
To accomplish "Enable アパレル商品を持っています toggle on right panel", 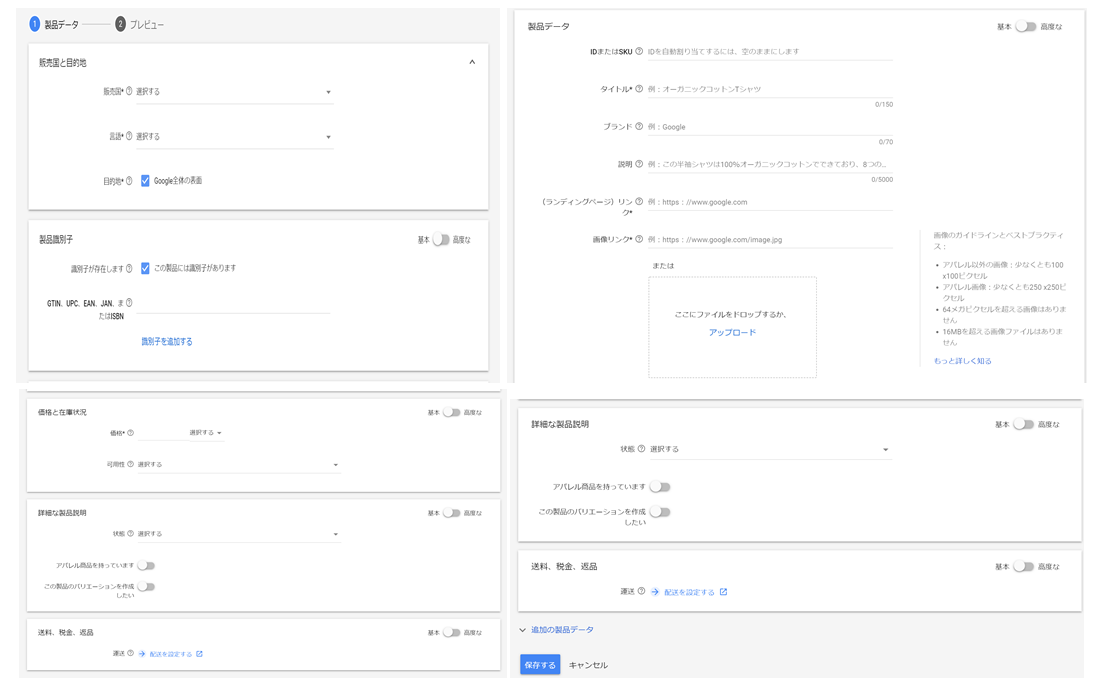I will tap(660, 487).
